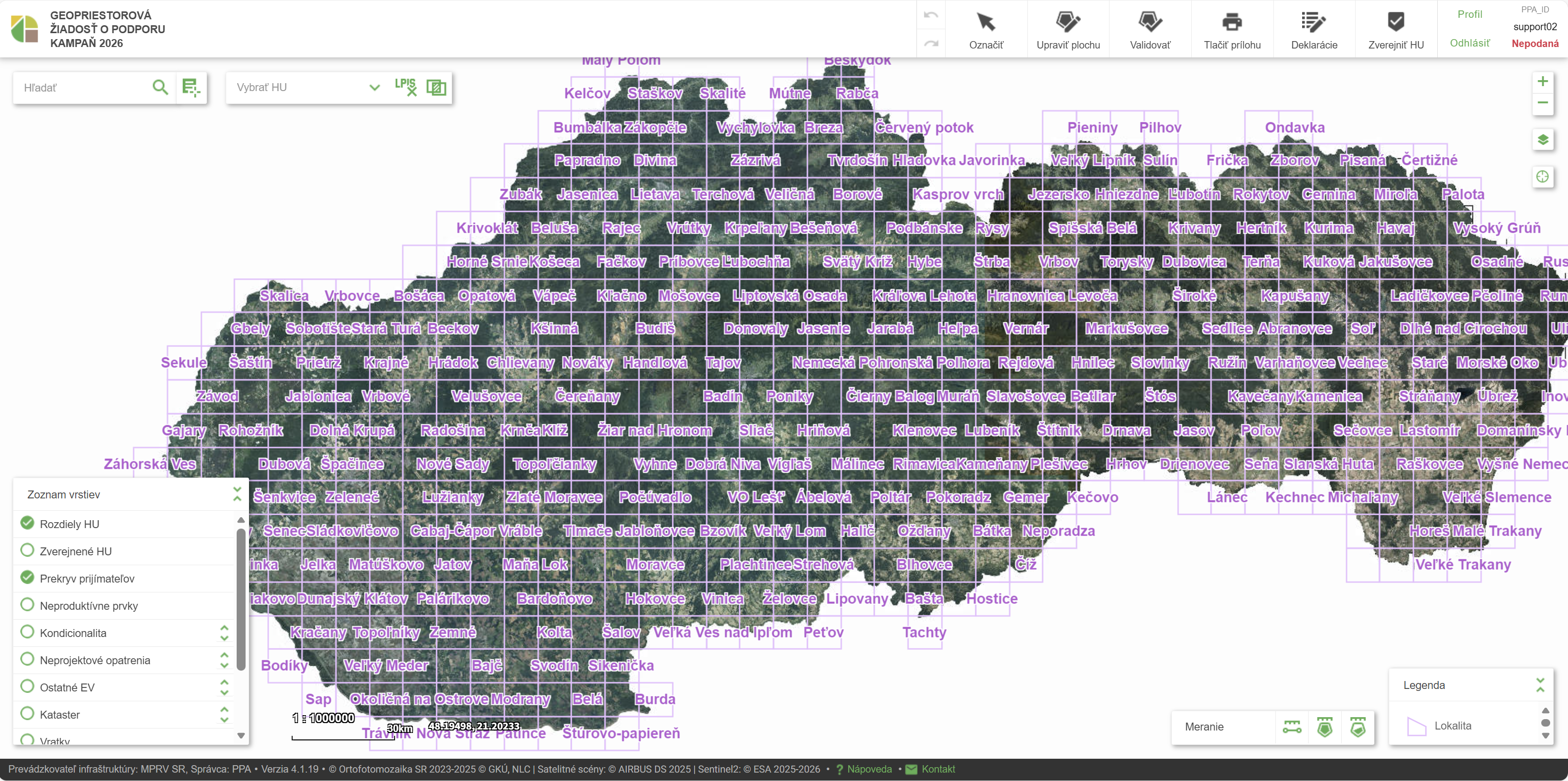Enable the Zverejnené HU layer
The height and width of the screenshot is (781, 1568).
pos(27,550)
